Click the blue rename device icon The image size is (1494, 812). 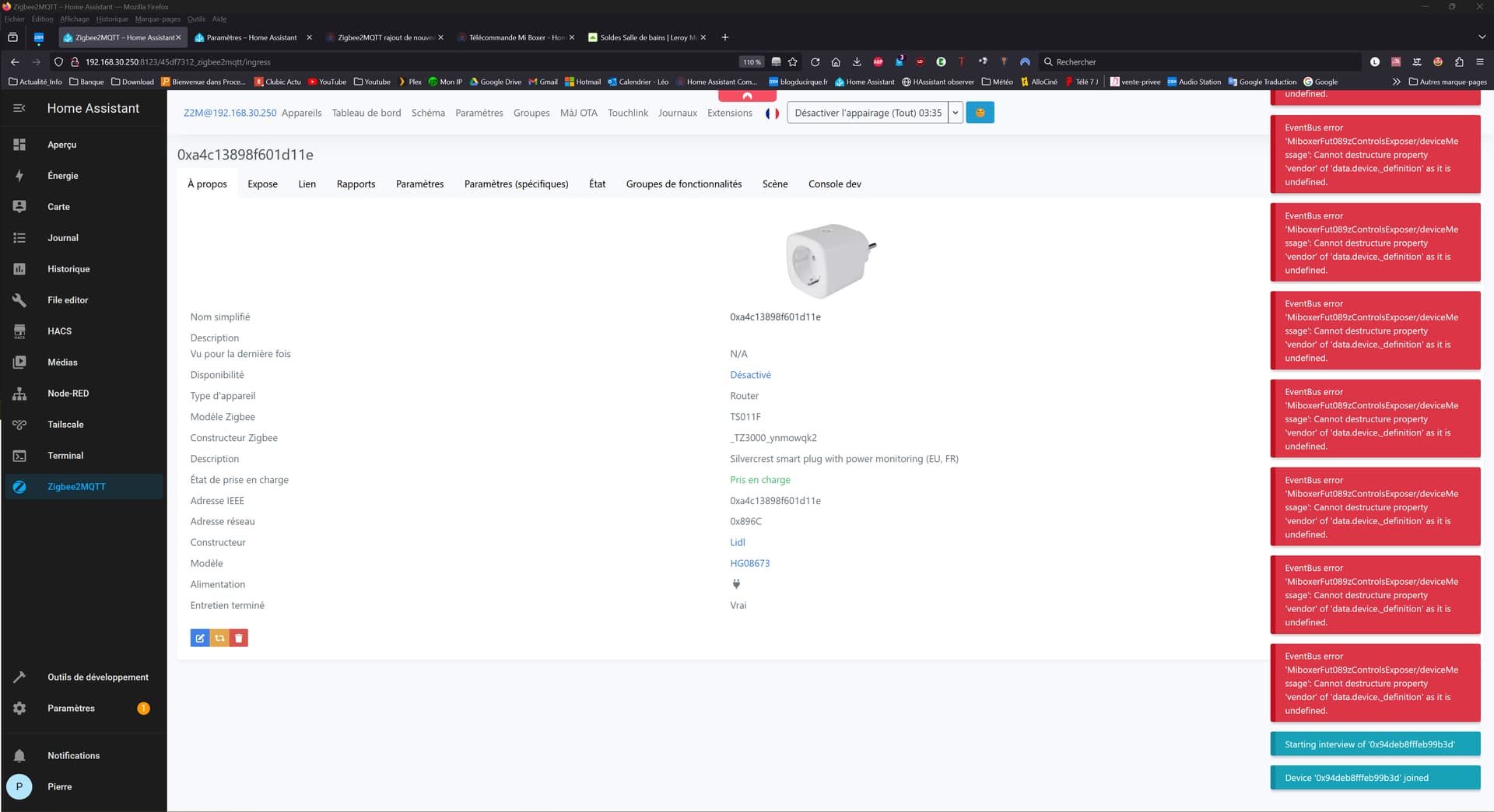coord(200,639)
